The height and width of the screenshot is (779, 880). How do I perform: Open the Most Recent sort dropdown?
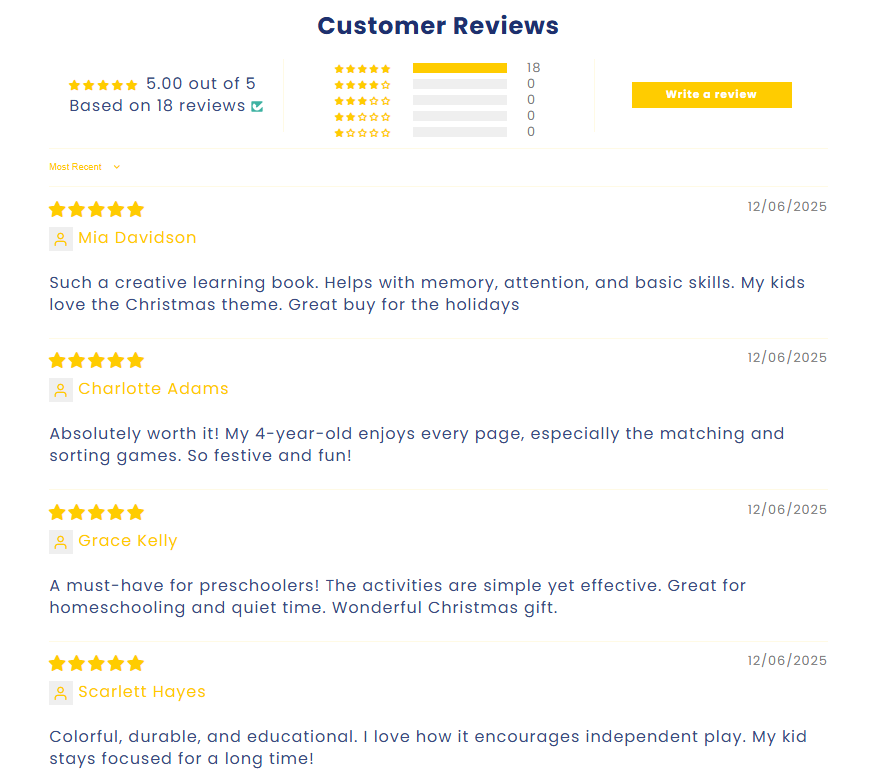pos(77,167)
